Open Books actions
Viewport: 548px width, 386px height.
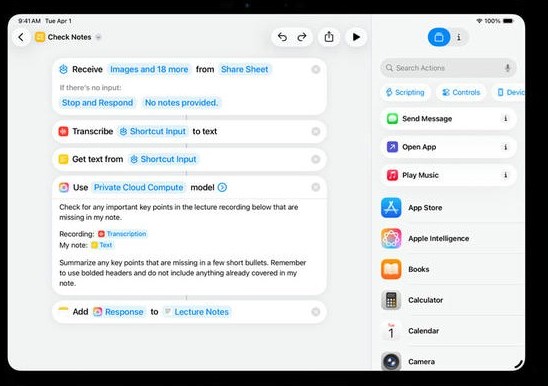453,269
